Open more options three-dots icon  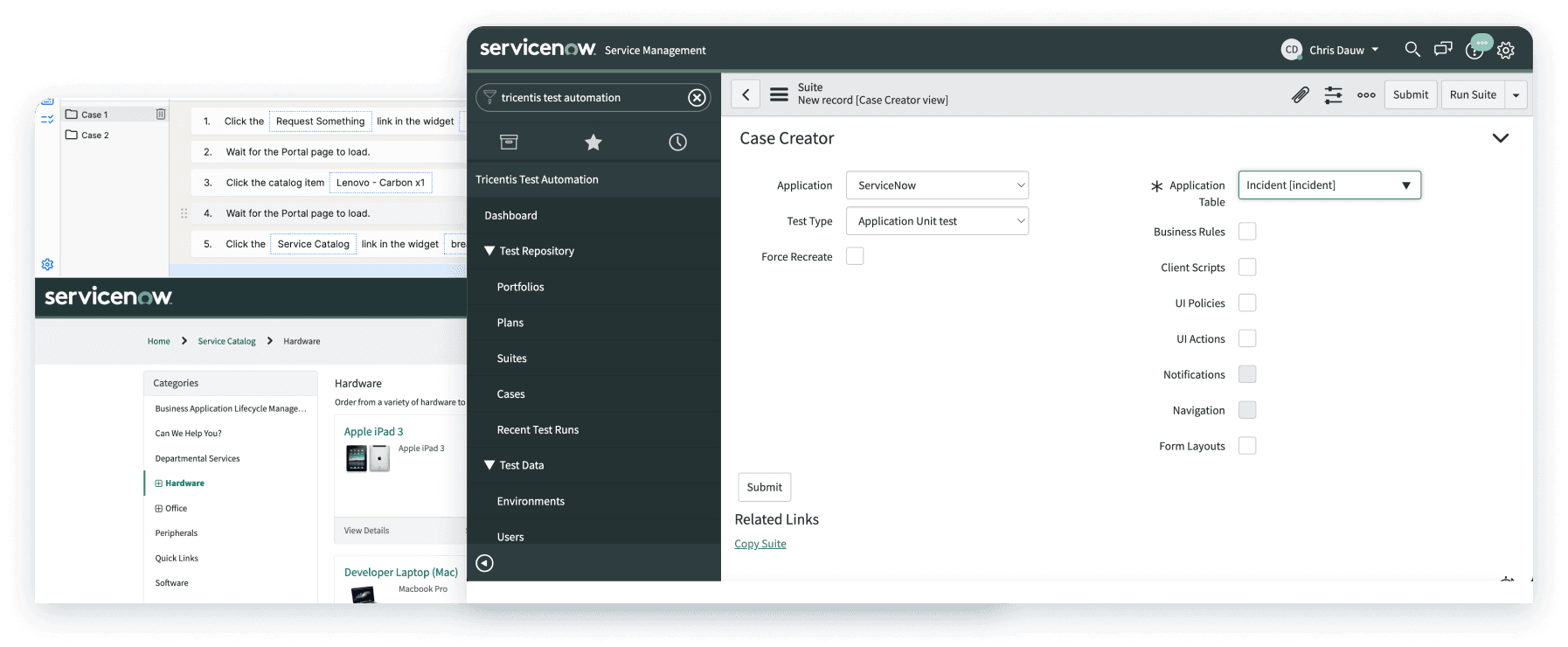pyautogui.click(x=1366, y=95)
